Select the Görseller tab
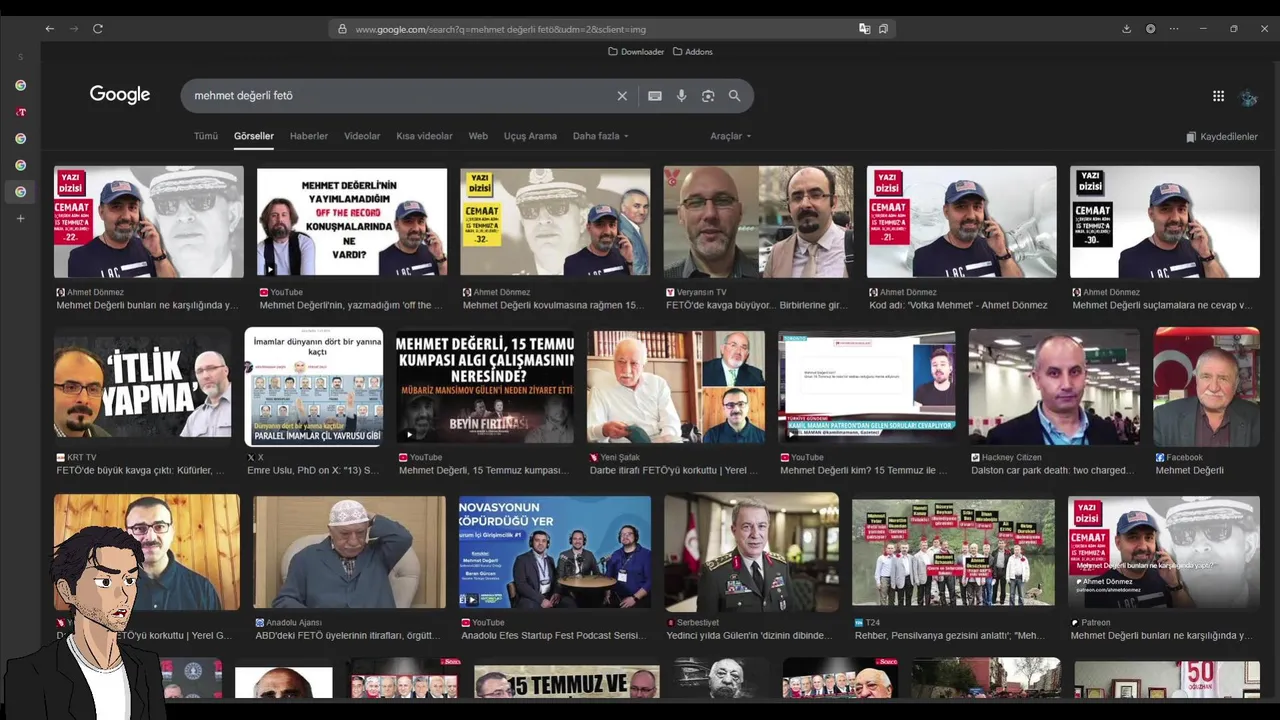Viewport: 1280px width, 720px height. click(x=254, y=136)
